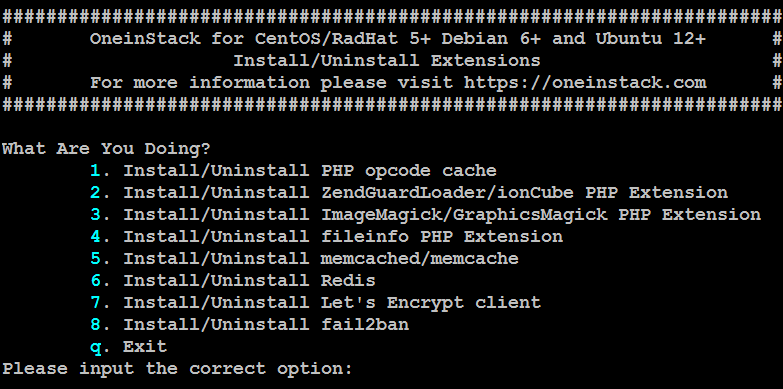
Task: Click the cyan letter q
Action: coord(95,348)
